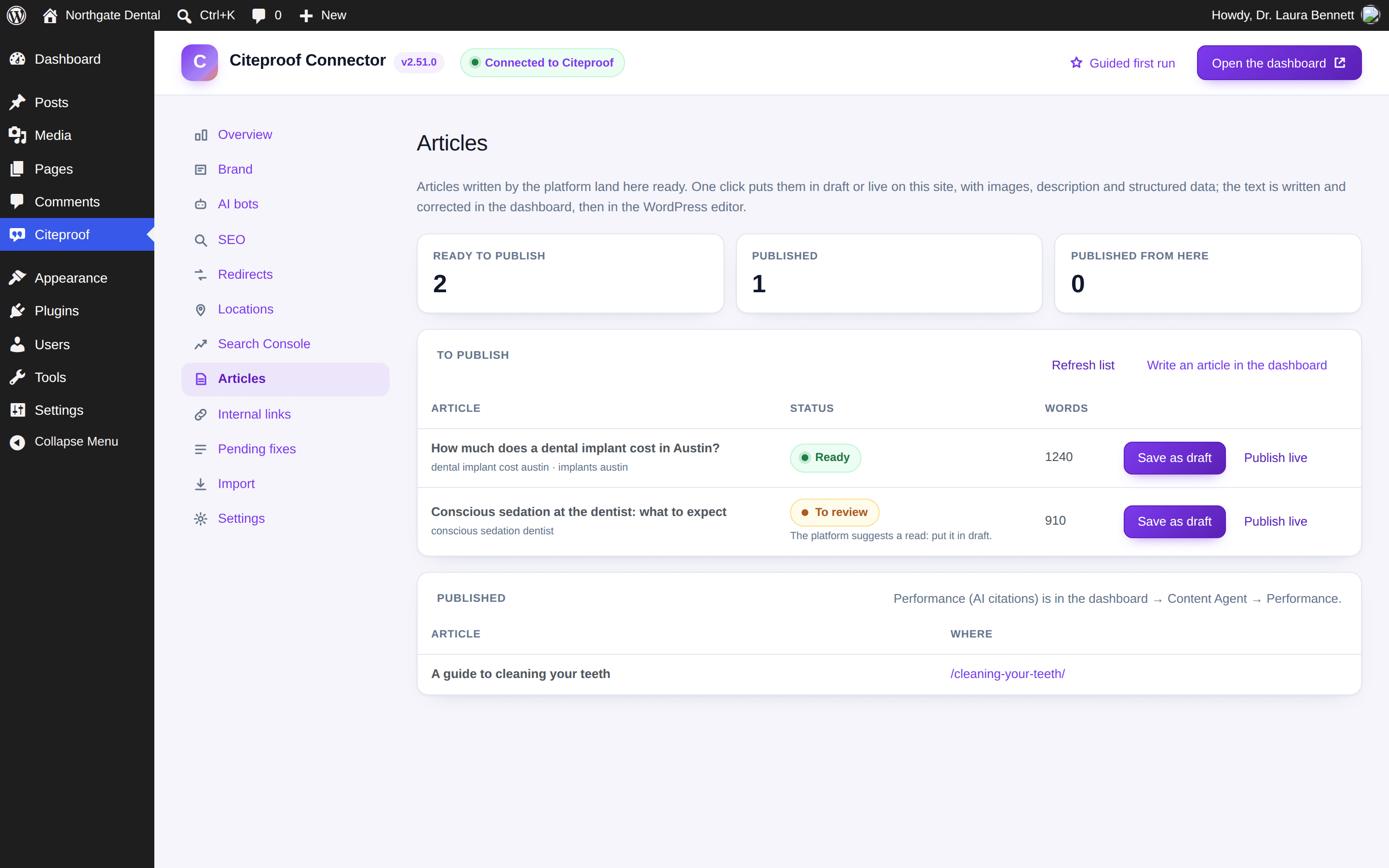Open the Dashboard admin menu
This screenshot has height=868, width=1389.
click(x=77, y=58)
